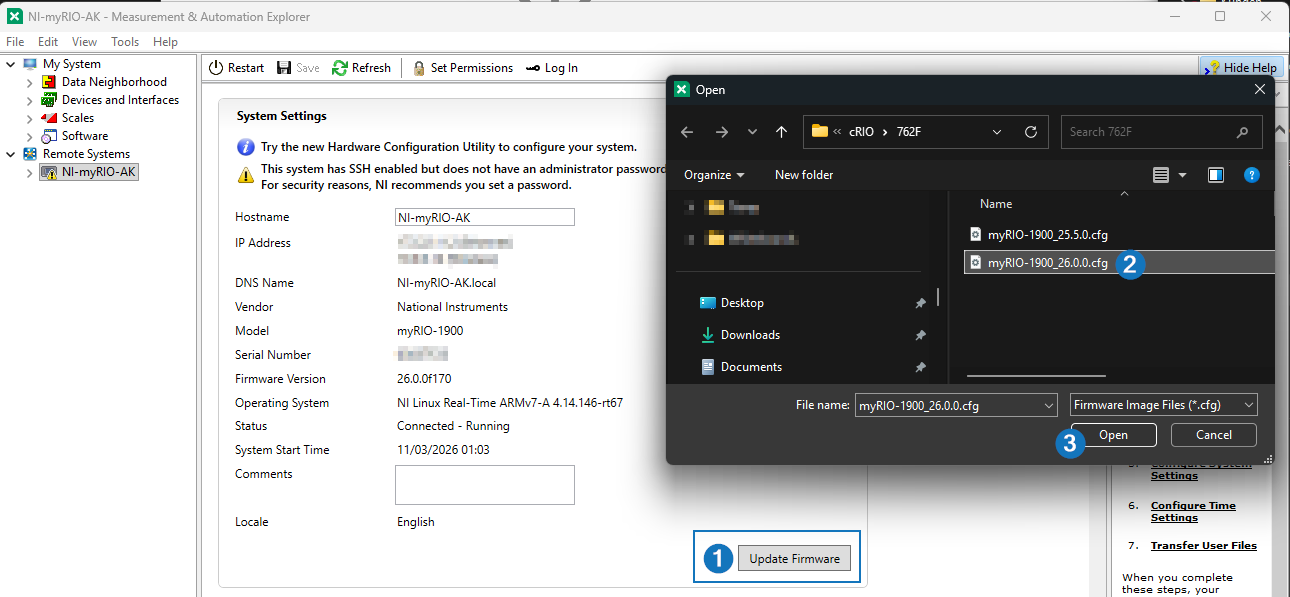Image resolution: width=1290 pixels, height=597 pixels.
Task: Click the Hide Help button
Action: point(1240,68)
